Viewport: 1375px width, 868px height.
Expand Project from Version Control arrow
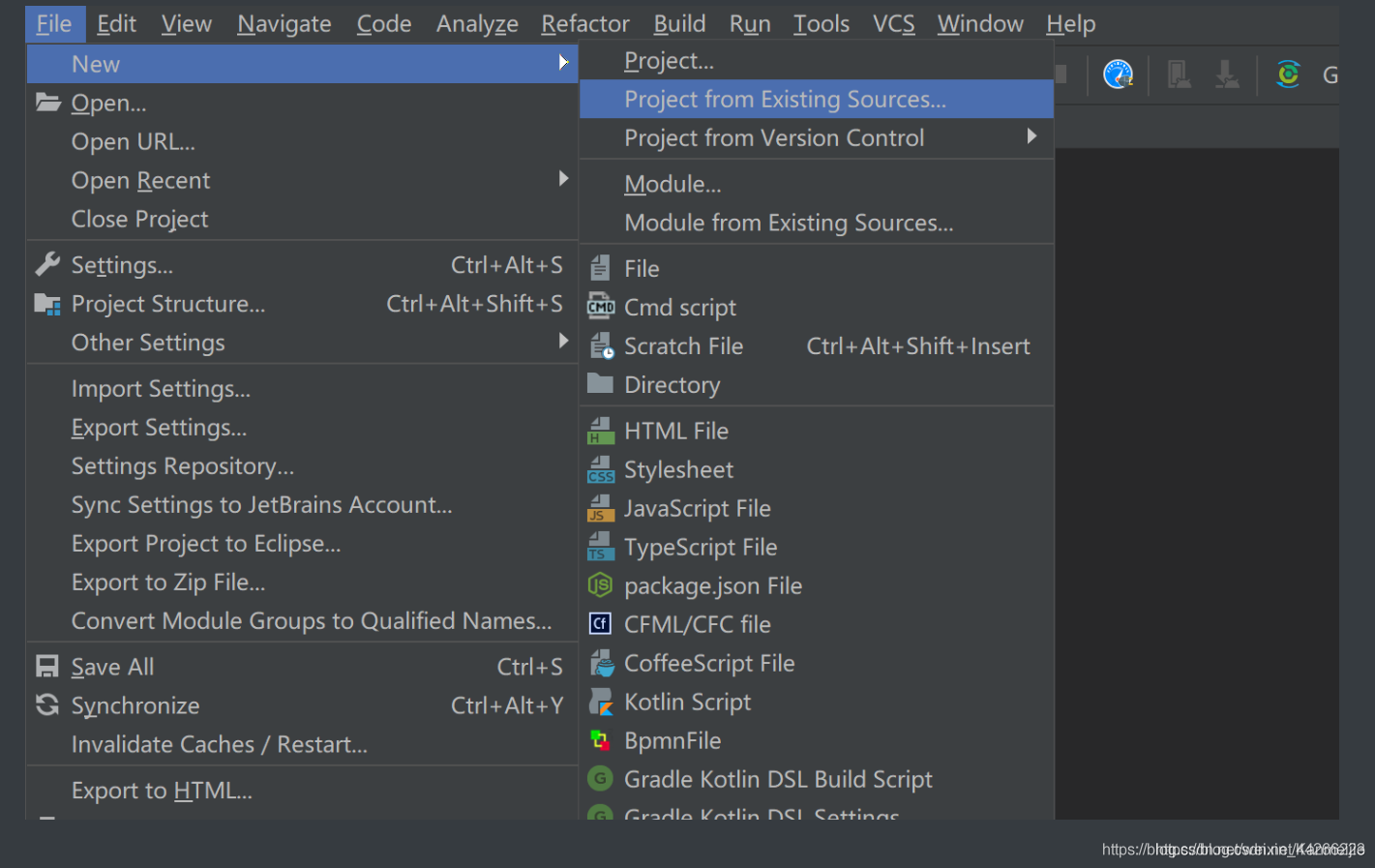(x=1031, y=136)
